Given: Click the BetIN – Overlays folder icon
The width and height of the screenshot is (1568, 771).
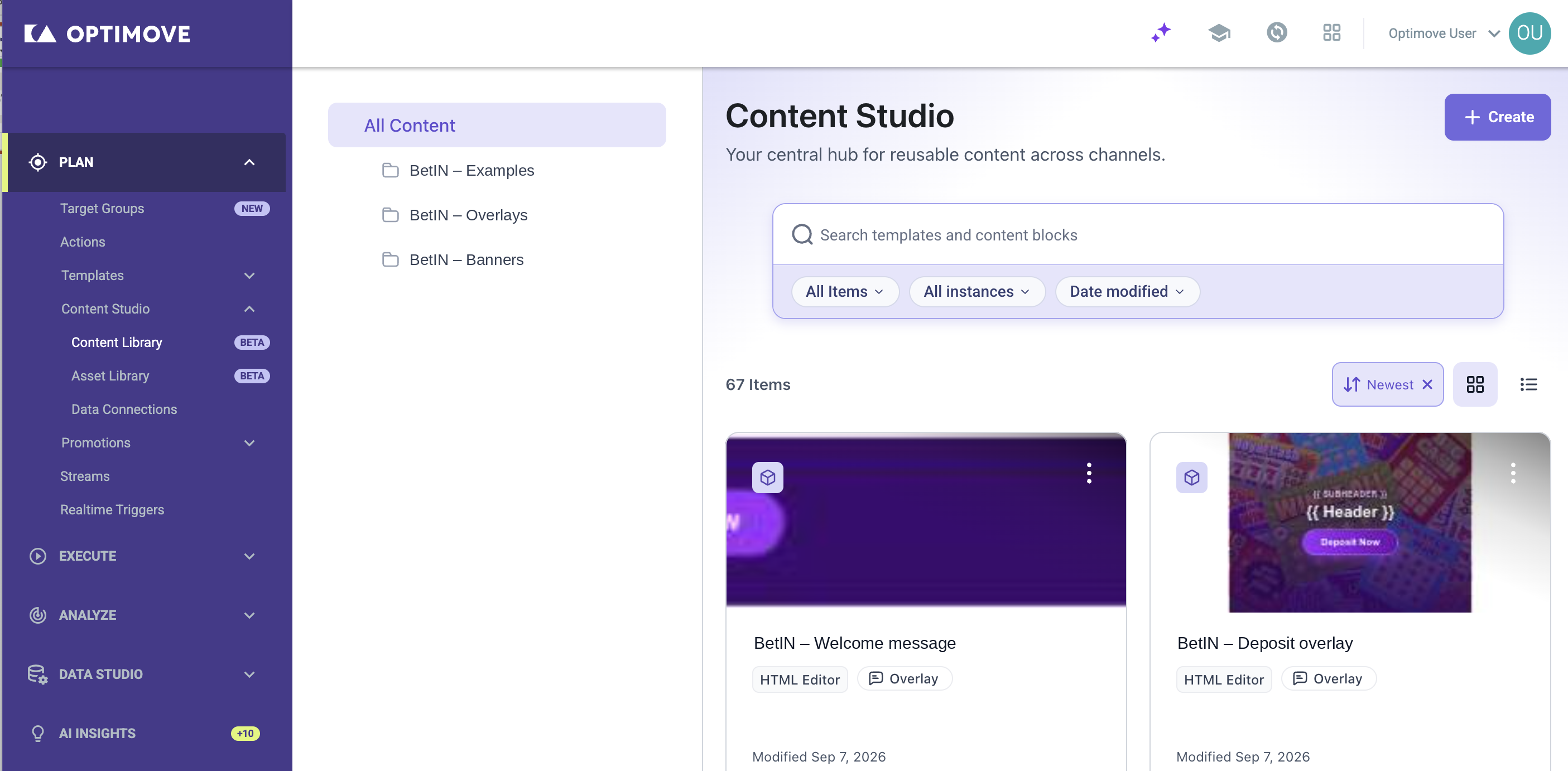Looking at the screenshot, I should (x=390, y=215).
